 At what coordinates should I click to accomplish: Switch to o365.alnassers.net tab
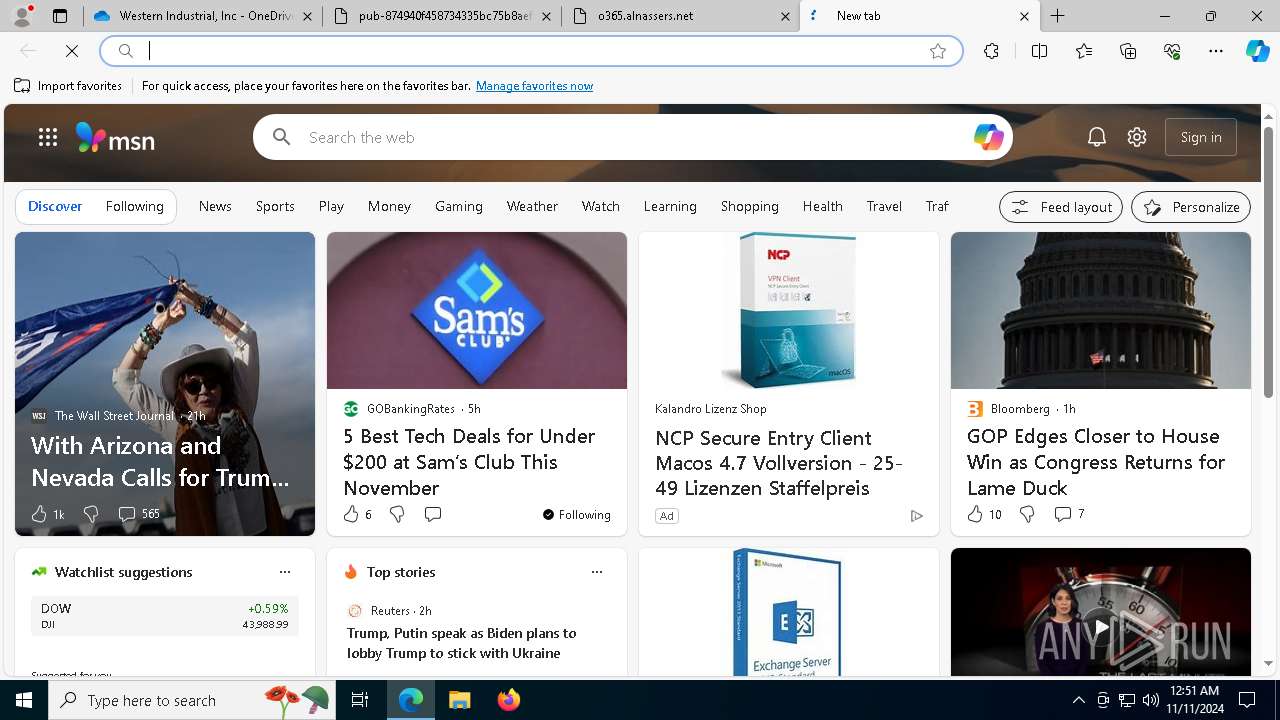tap(681, 16)
